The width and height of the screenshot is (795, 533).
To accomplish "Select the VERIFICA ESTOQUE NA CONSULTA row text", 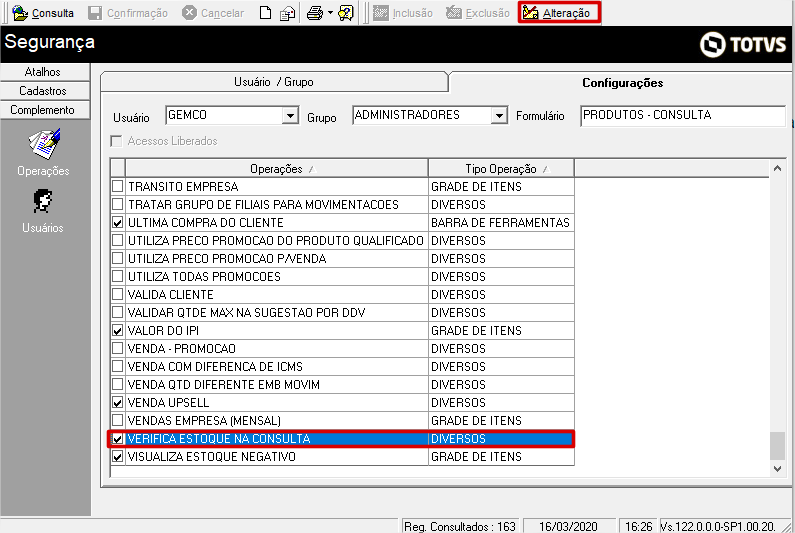I will tap(219, 439).
